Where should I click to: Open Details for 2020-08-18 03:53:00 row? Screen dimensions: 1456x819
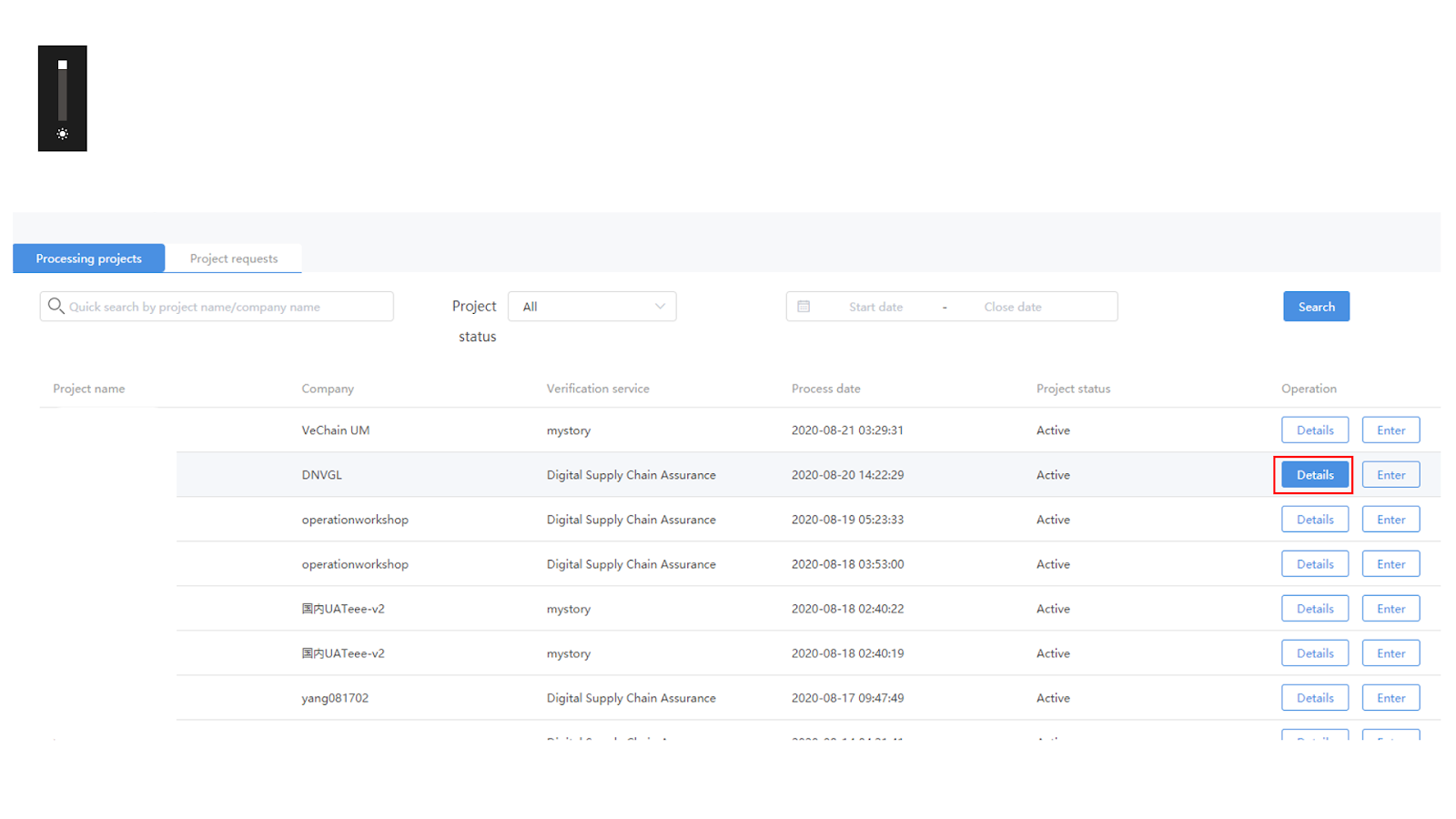coord(1315,564)
